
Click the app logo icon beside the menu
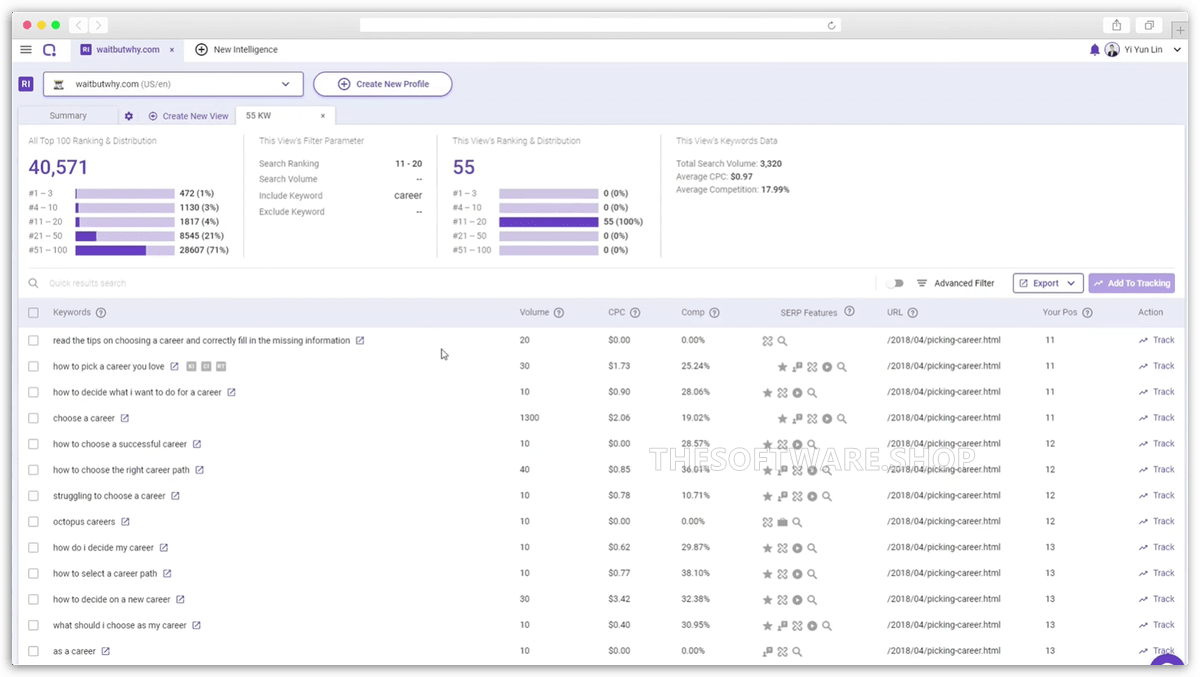(49, 49)
